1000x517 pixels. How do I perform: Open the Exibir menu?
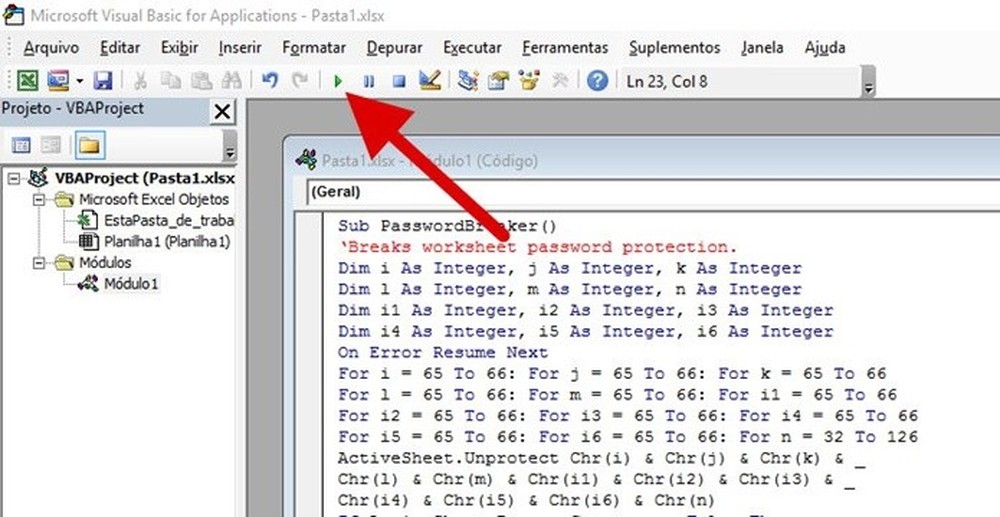click(x=179, y=48)
